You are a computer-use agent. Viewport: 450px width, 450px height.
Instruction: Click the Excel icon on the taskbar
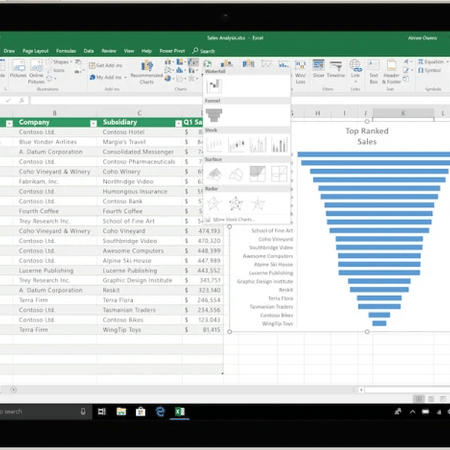tap(180, 412)
